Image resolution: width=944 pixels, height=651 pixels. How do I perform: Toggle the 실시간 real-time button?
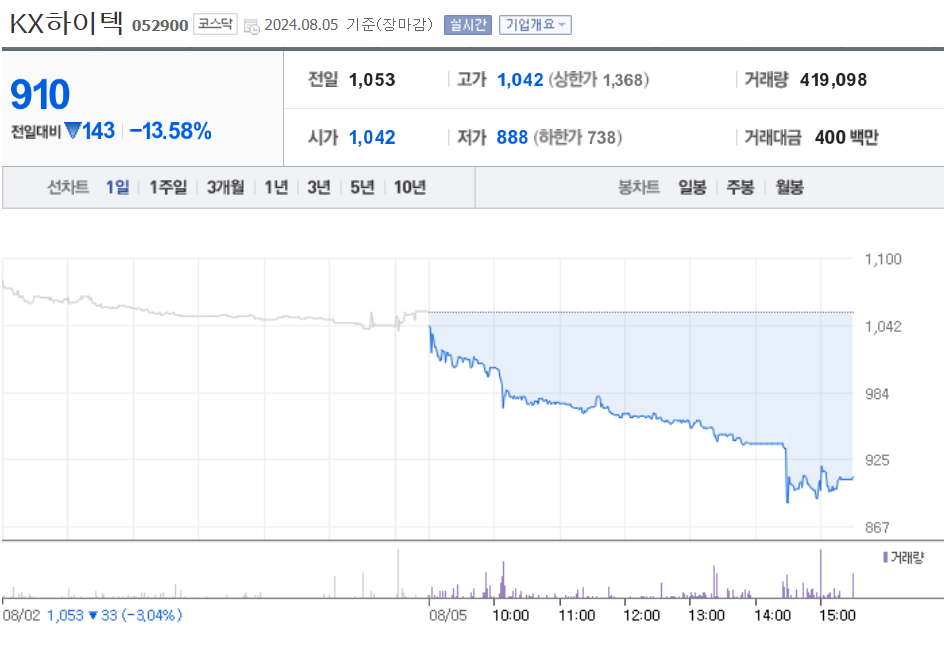click(468, 25)
